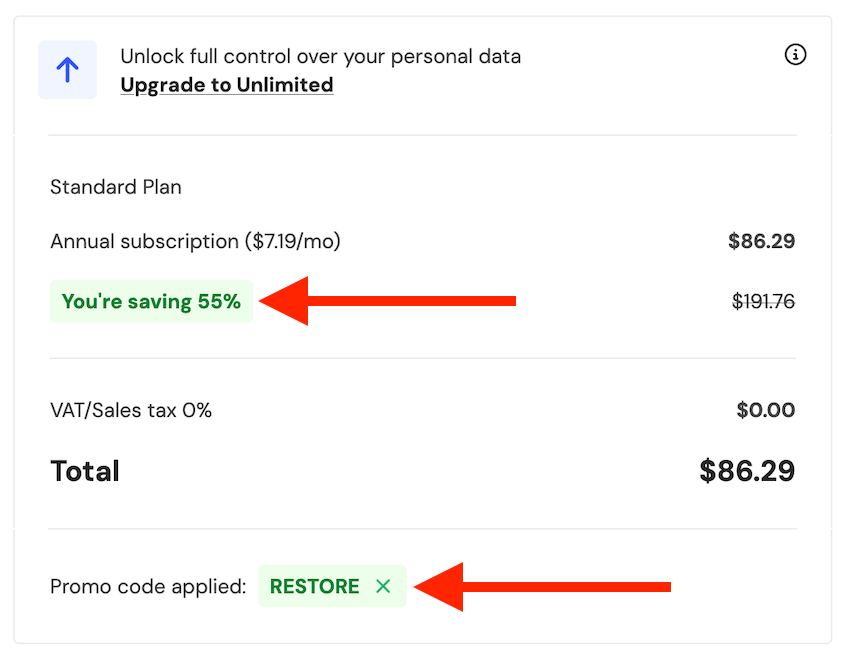This screenshot has width=850, height=661.
Task: Remove the RESTORE promo code with the X
Action: click(383, 587)
